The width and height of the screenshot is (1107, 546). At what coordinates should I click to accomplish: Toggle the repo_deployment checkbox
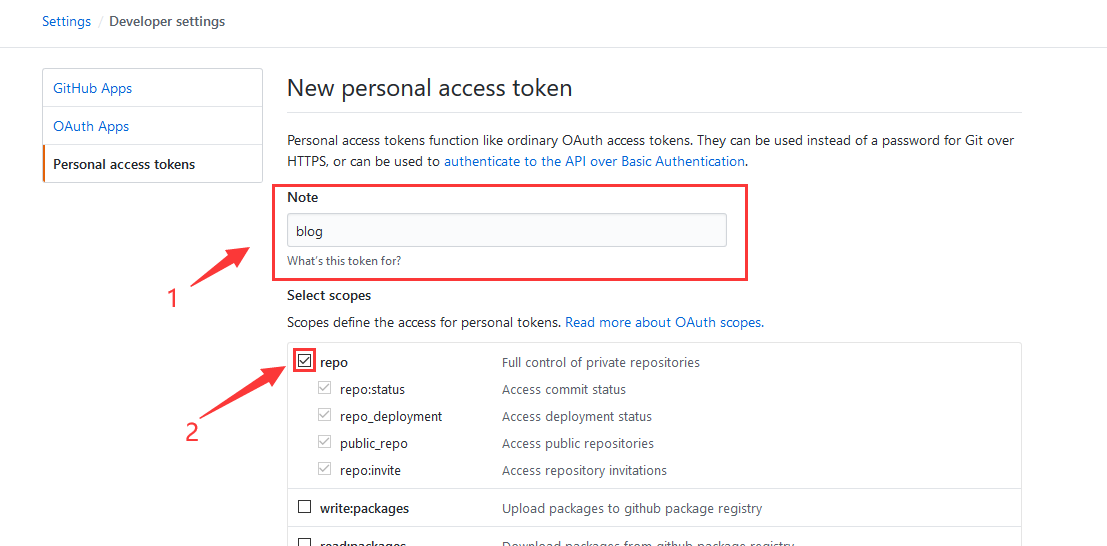pyautogui.click(x=324, y=415)
